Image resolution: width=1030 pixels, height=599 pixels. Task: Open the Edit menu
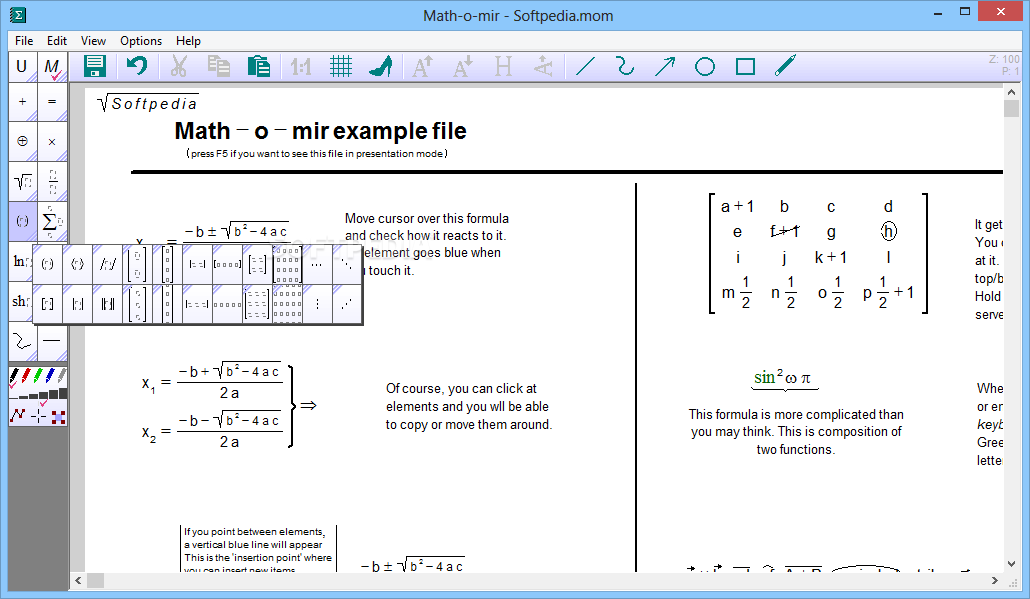56,41
